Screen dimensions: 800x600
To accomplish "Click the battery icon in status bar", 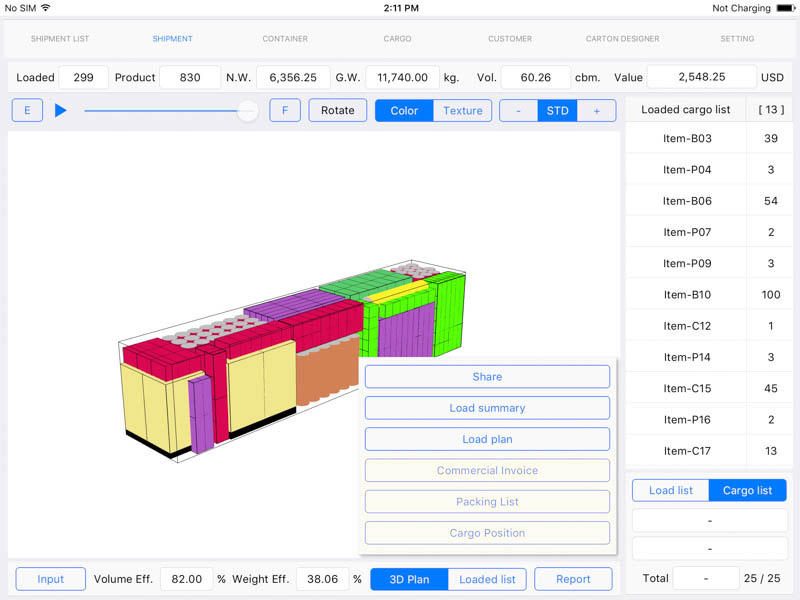I will pyautogui.click(x=786, y=8).
